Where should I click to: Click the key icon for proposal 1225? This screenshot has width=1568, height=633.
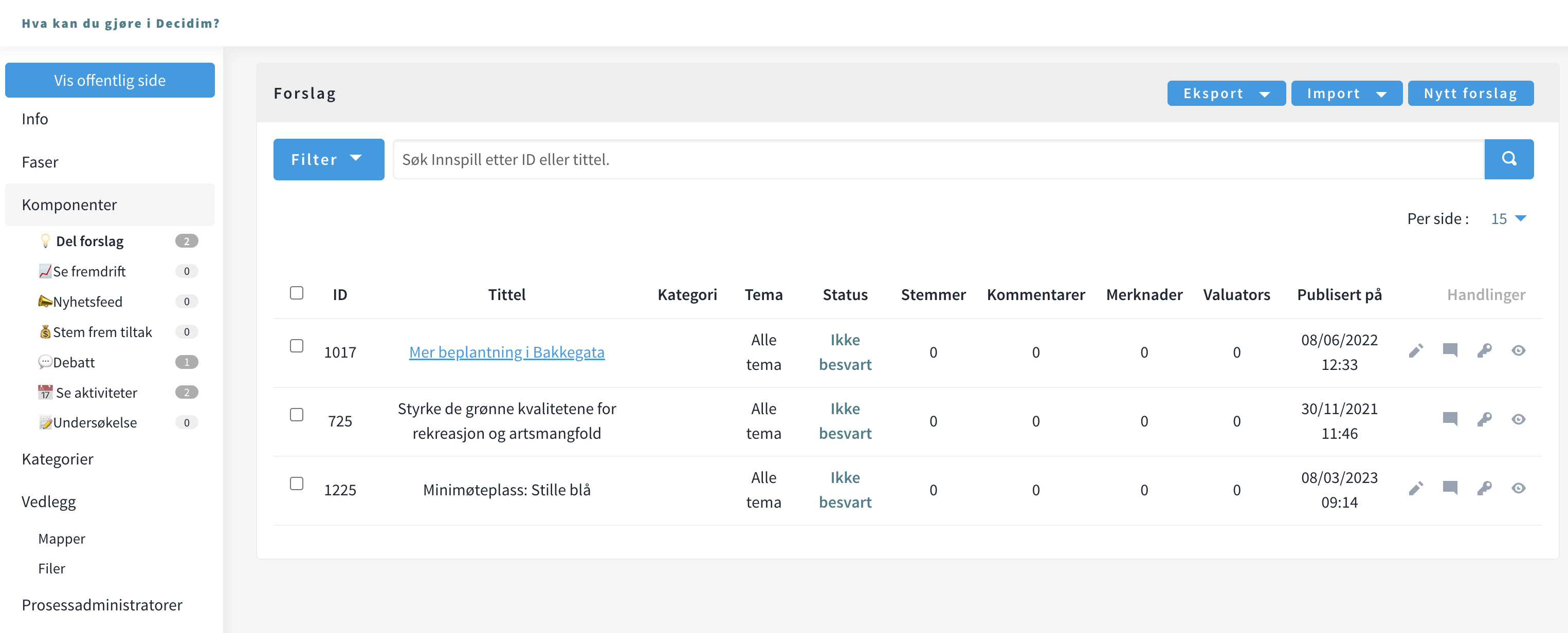pos(1484,488)
